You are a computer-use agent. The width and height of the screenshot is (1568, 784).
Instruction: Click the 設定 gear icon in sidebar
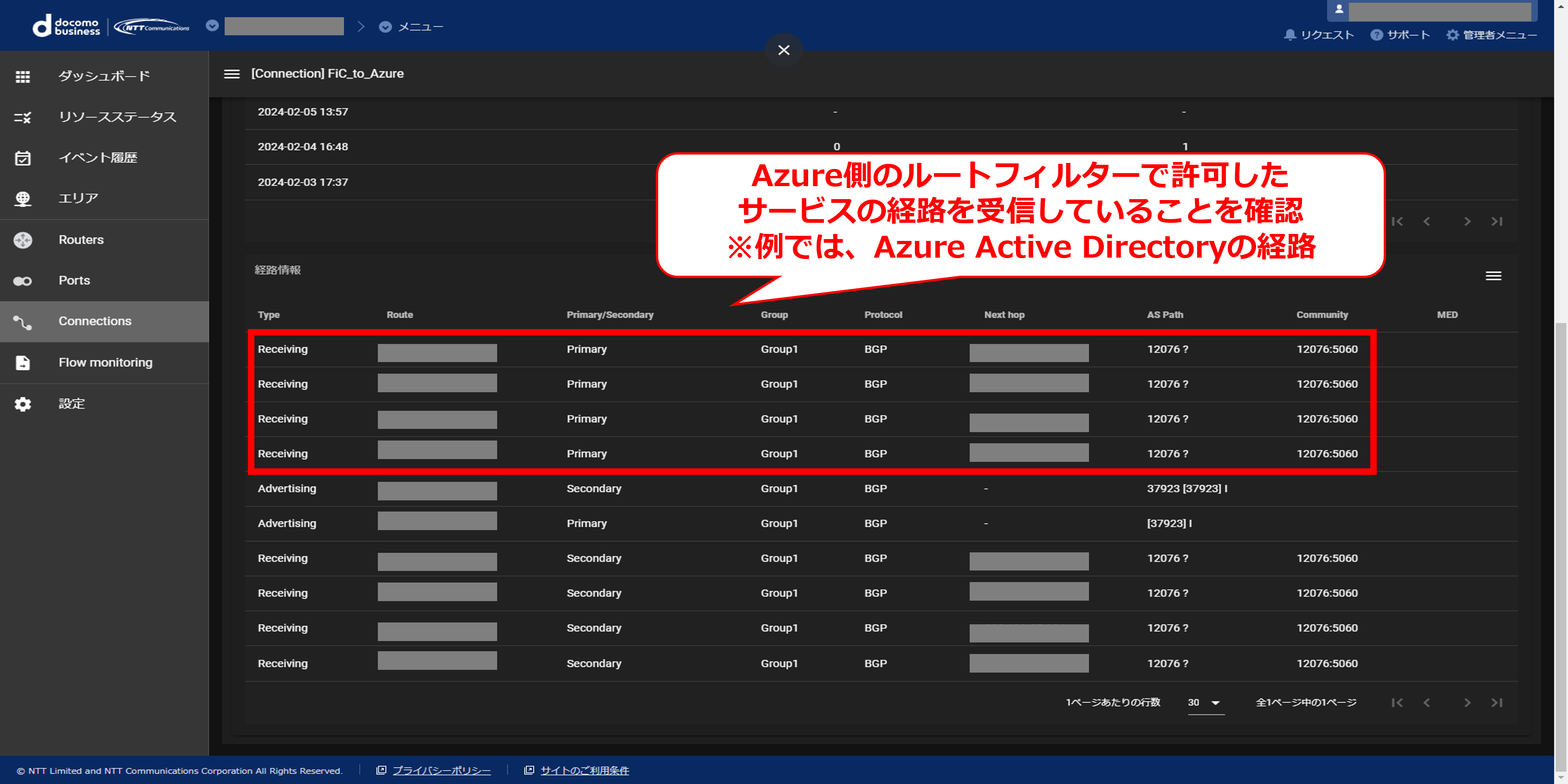click(23, 404)
